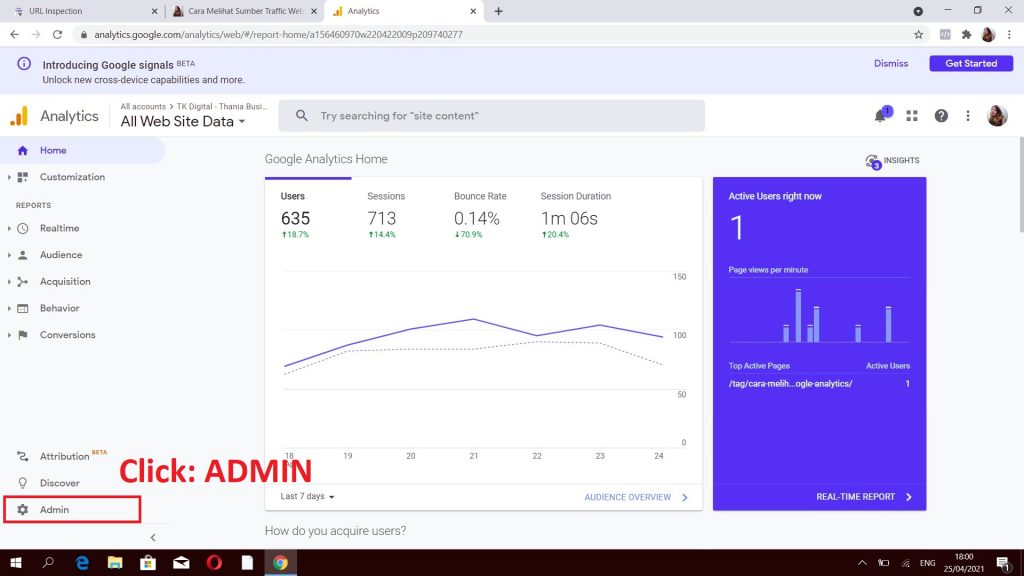The width and height of the screenshot is (1024, 576).
Task: Click the ENG language indicator
Action: (x=927, y=563)
